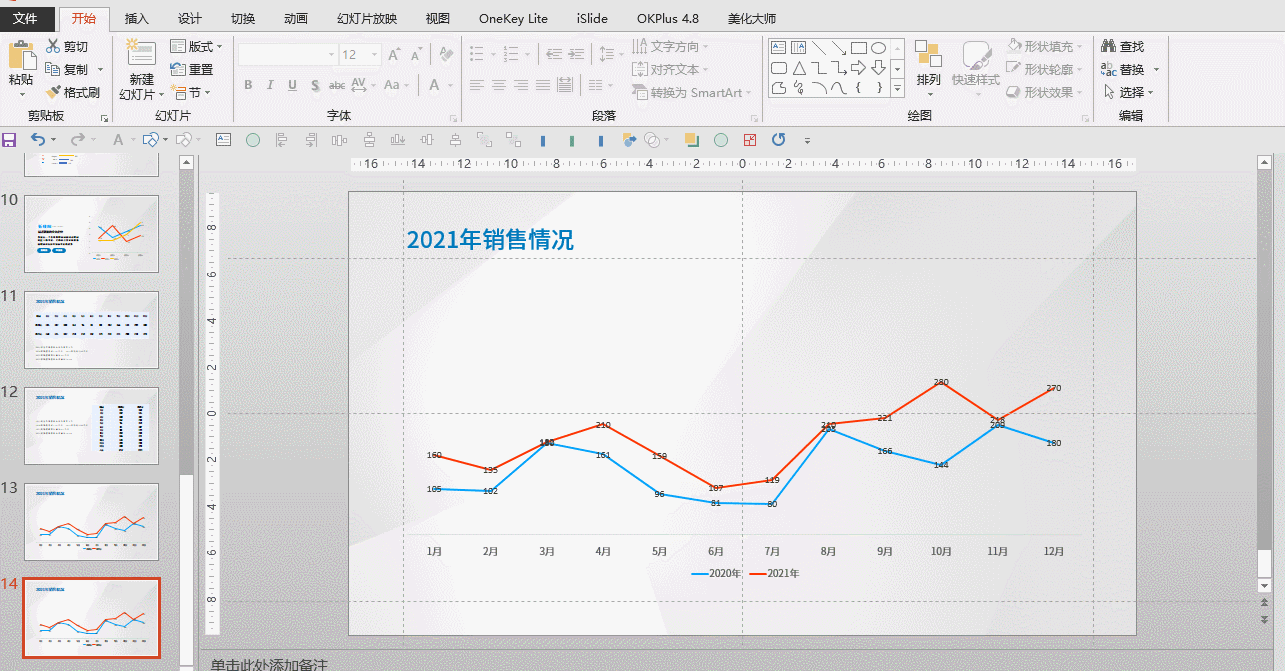Click the first green circle shape icon in quick access
This screenshot has width=1285, height=671.
click(x=253, y=140)
